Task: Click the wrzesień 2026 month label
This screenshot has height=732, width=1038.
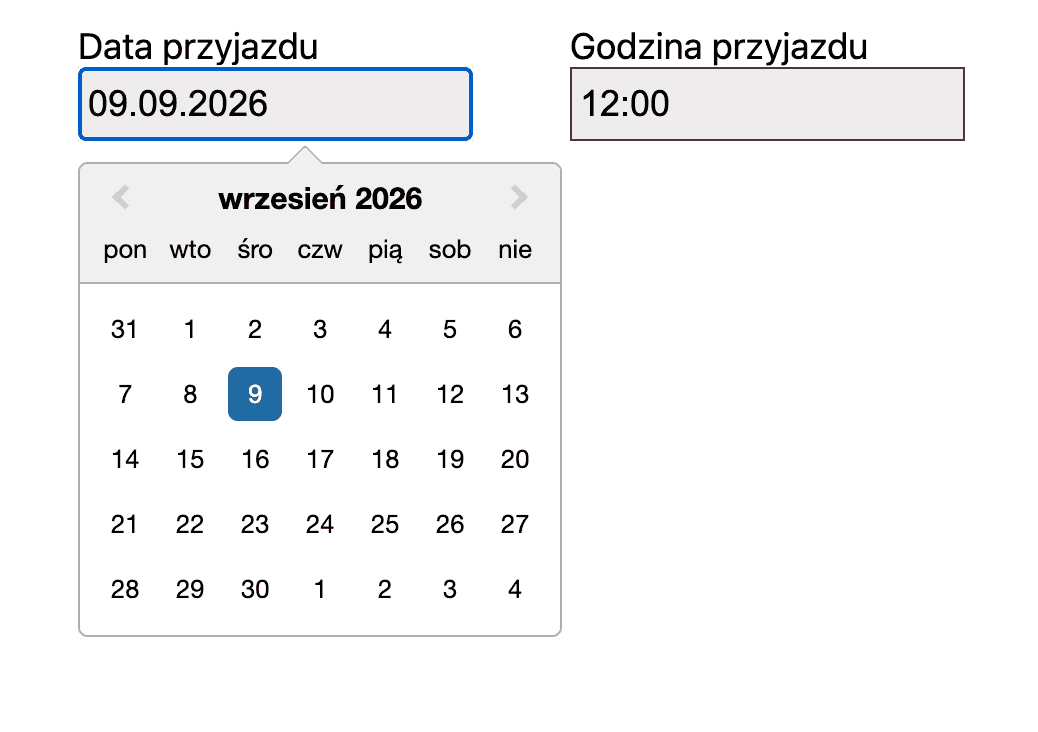Action: pos(319,197)
